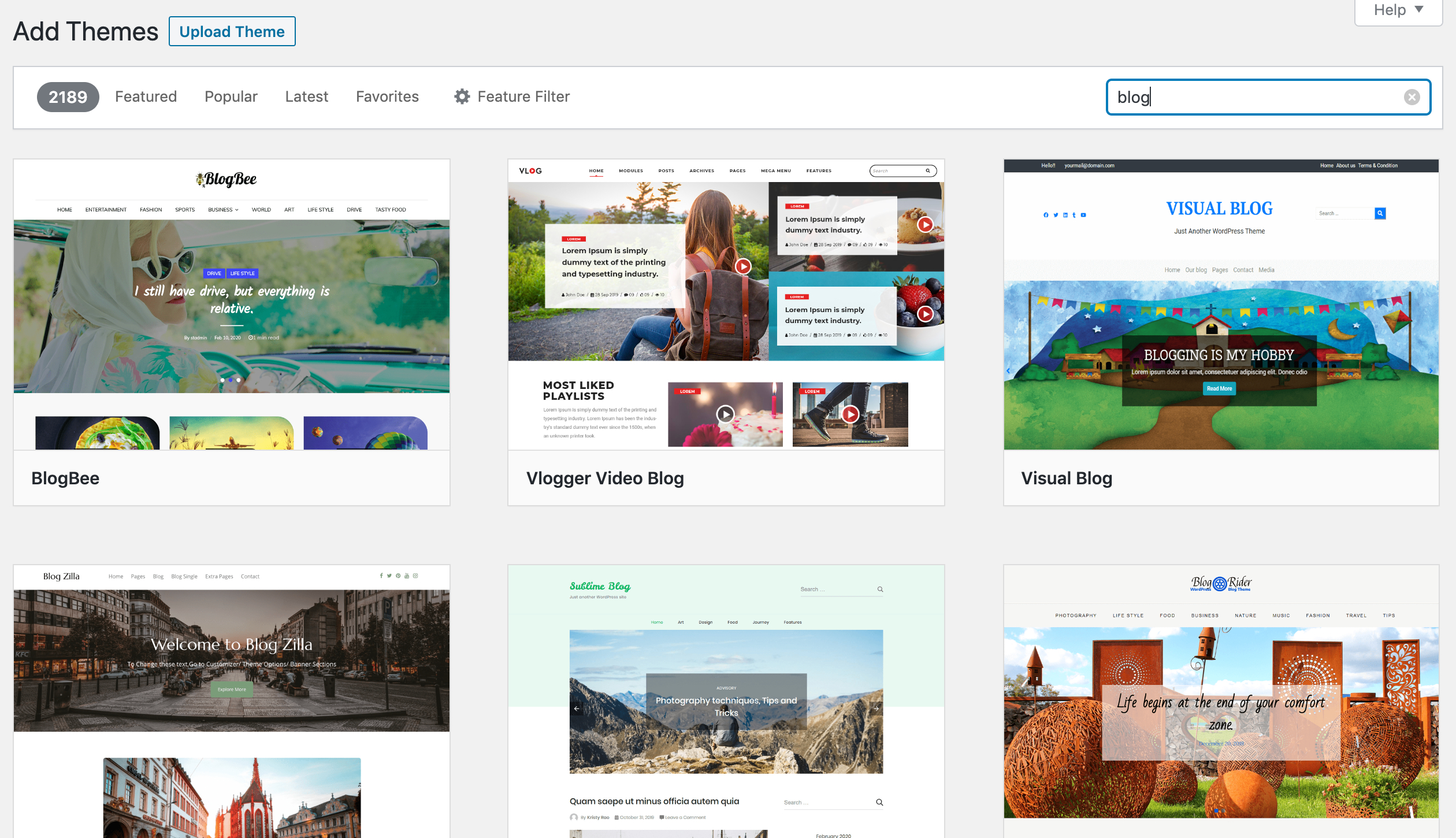Open Vlogger Video Blog theme preview

(x=726, y=305)
